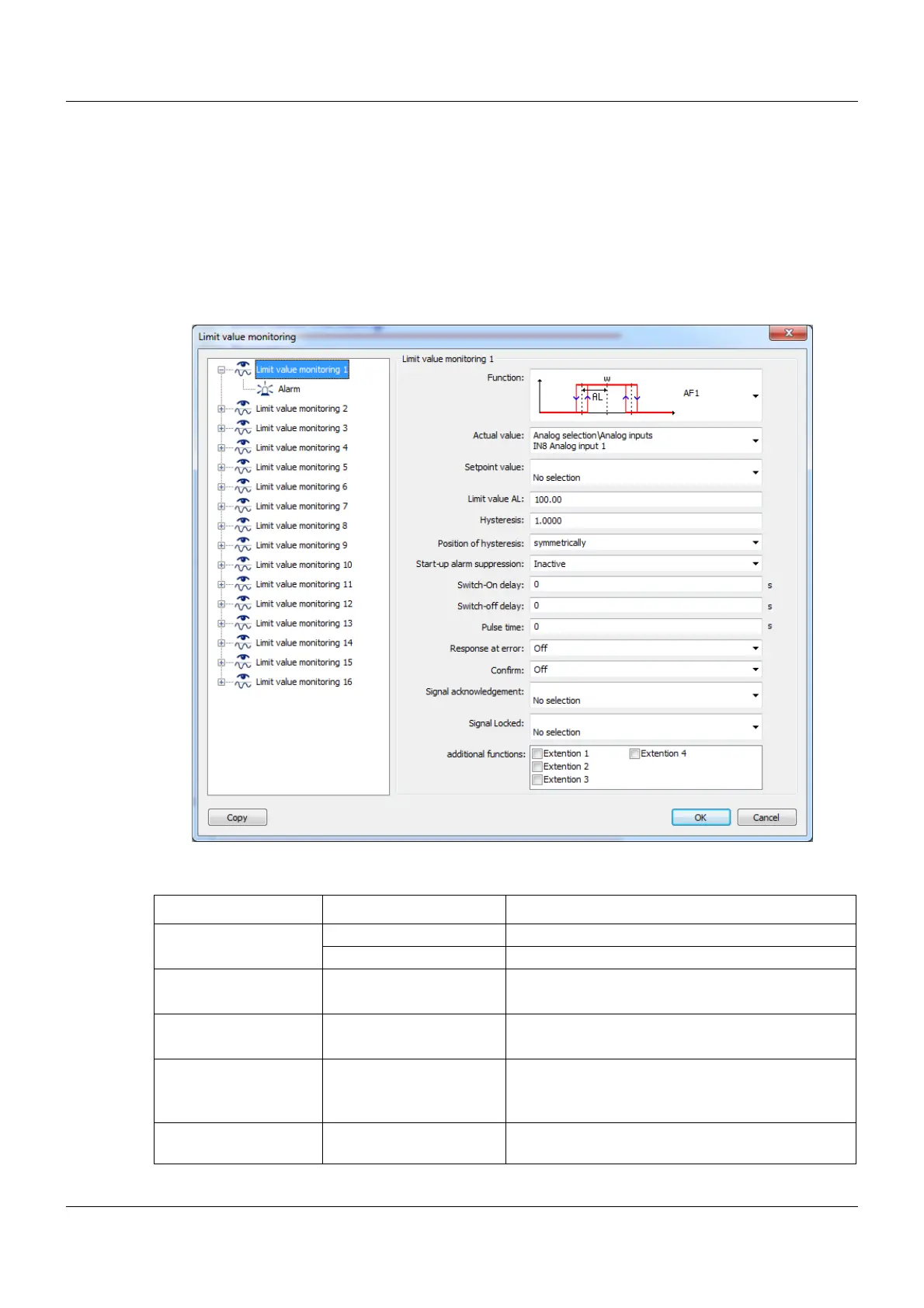
Task: Close the Limit value monitoring dialog
Action: coord(789,332)
